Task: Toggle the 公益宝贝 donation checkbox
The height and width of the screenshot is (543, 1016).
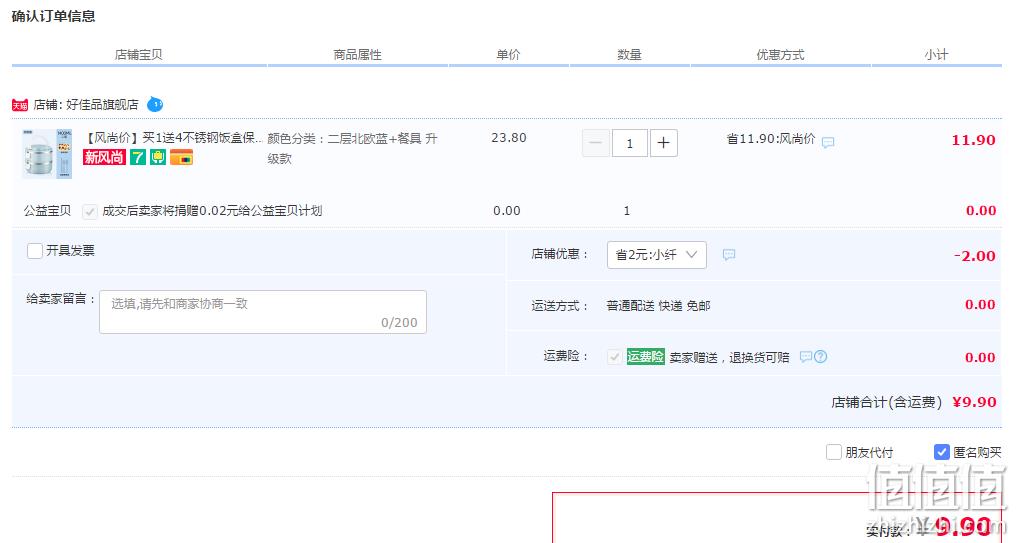Action: click(x=89, y=211)
